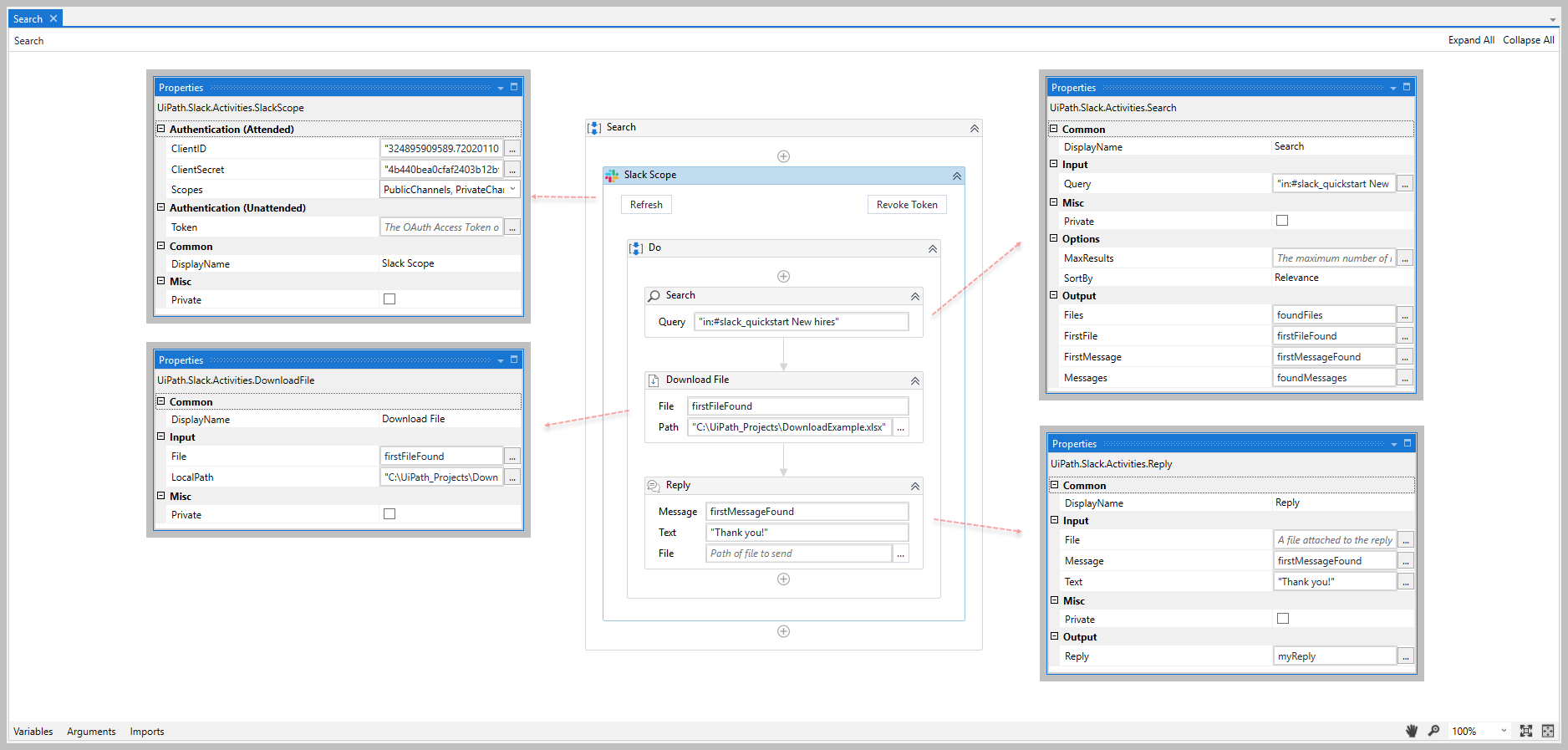Click the Search sequence icon in the outer header

(x=594, y=128)
